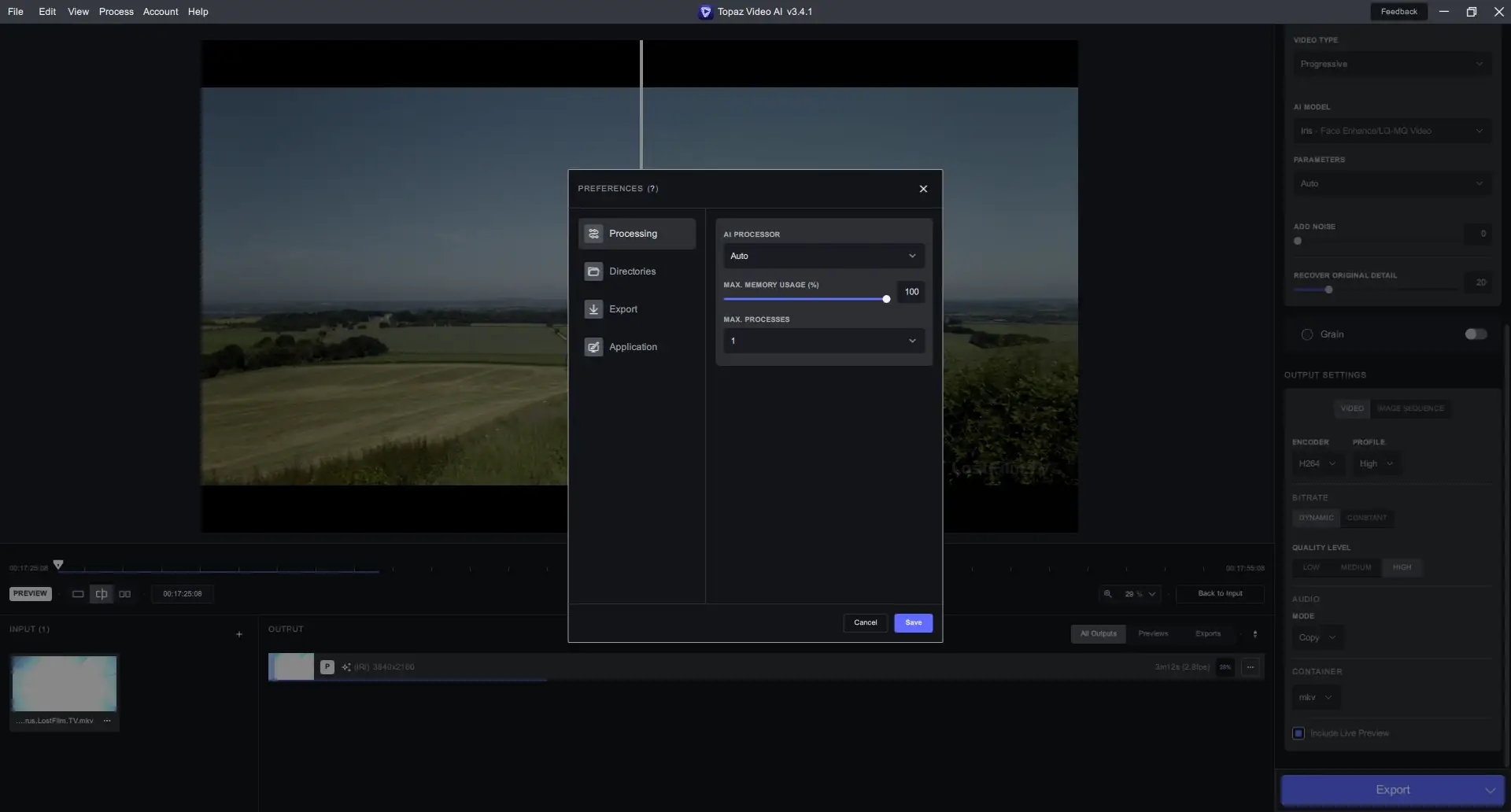Viewport: 1511px width, 812px height.
Task: Choose the side-by-side view icon
Action: (x=124, y=594)
